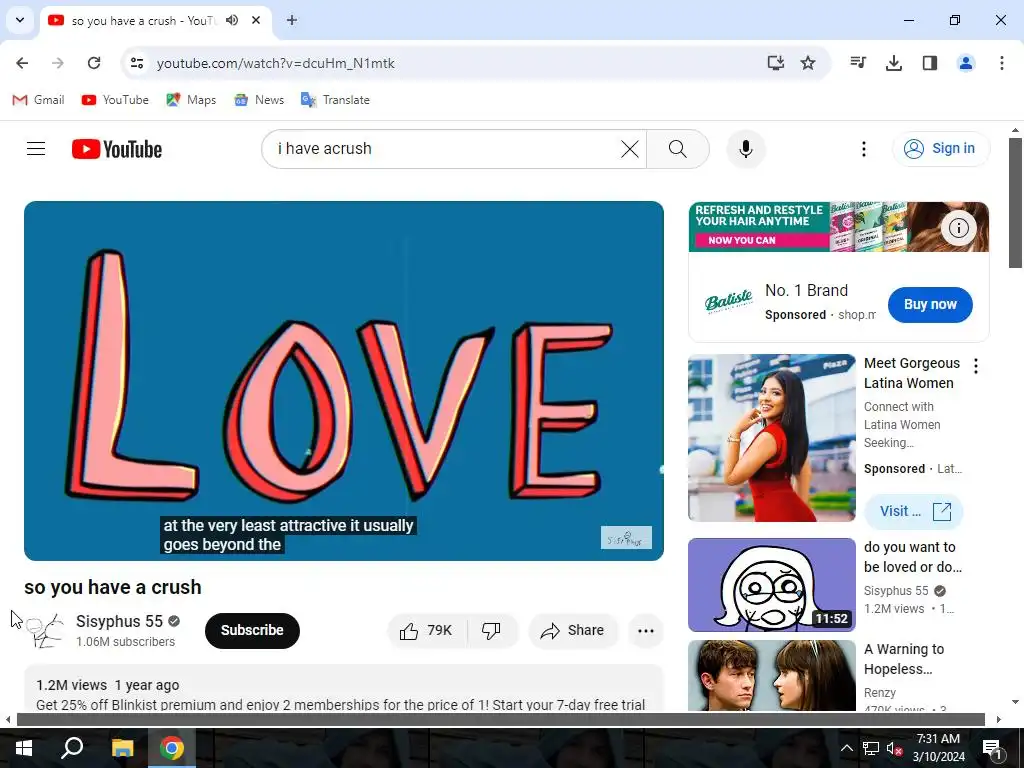Click the Visit button on ad
This screenshot has width=1024, height=768.
pyautogui.click(x=914, y=511)
